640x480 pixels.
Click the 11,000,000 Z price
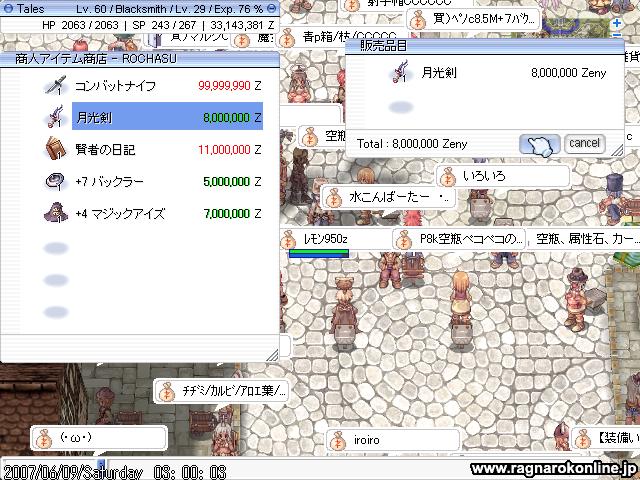229,149
